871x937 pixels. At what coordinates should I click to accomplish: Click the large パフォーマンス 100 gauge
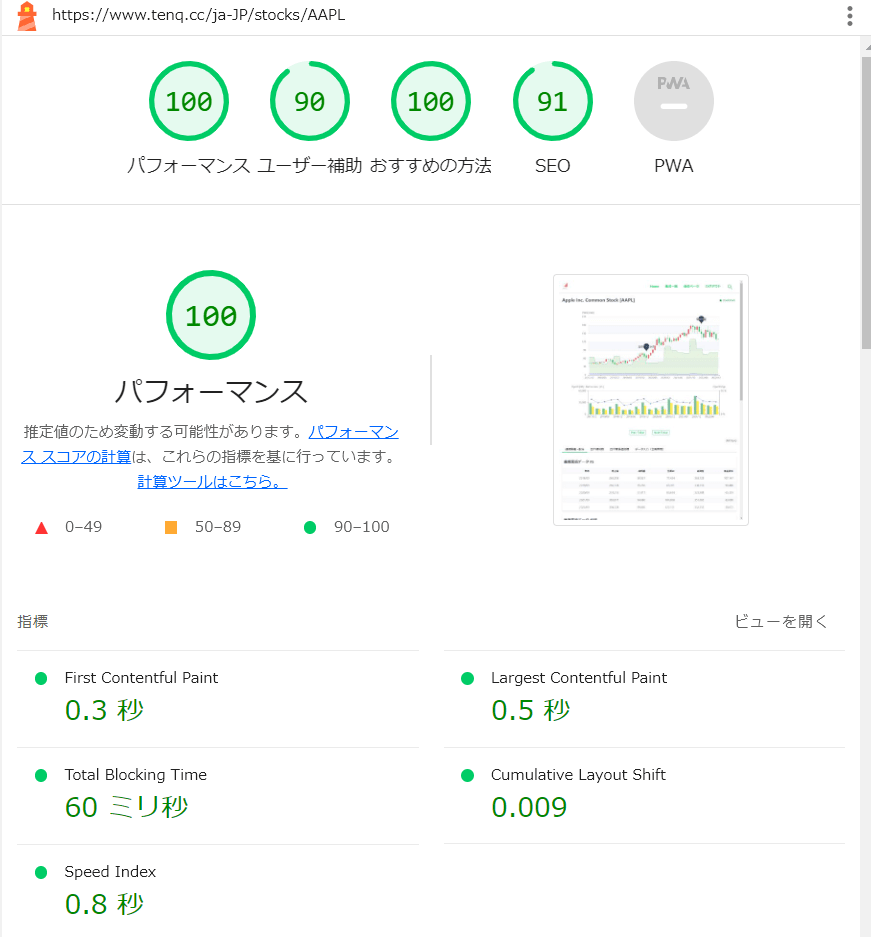click(211, 315)
